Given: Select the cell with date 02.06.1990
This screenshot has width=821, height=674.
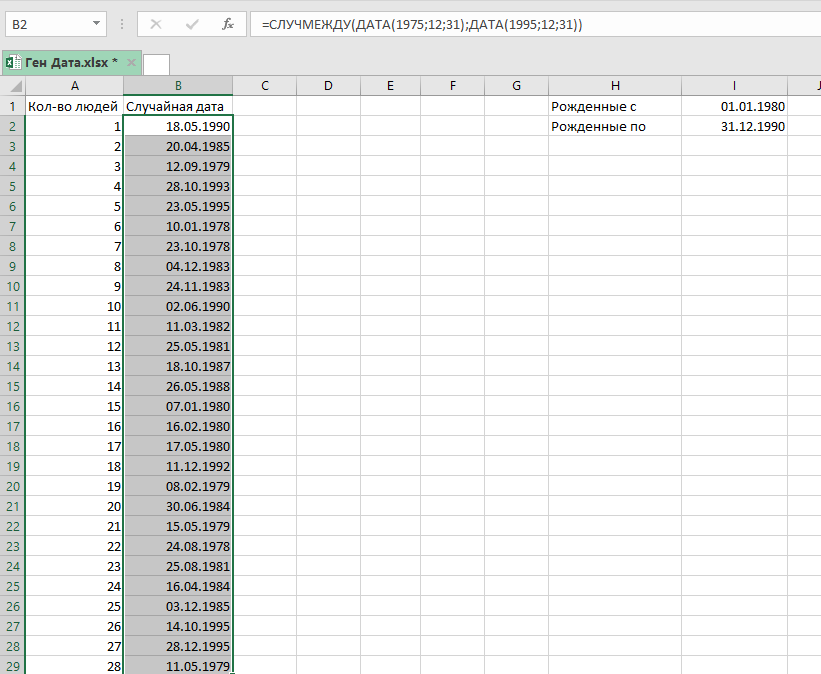Looking at the screenshot, I should pos(178,306).
